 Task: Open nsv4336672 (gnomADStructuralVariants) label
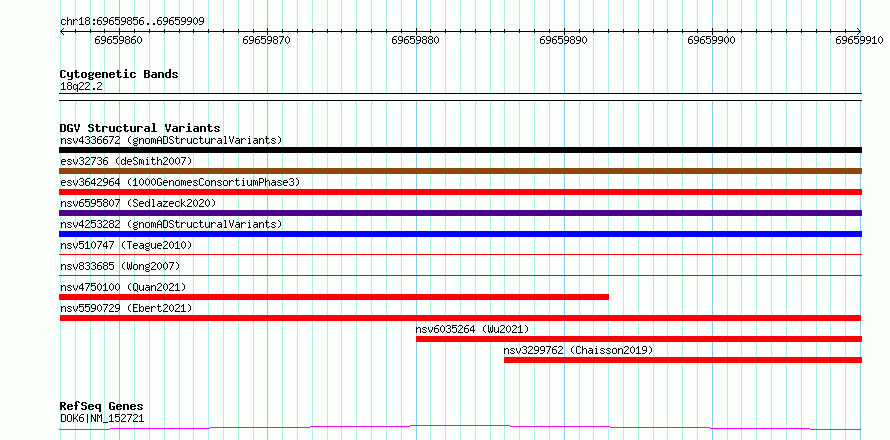point(171,140)
